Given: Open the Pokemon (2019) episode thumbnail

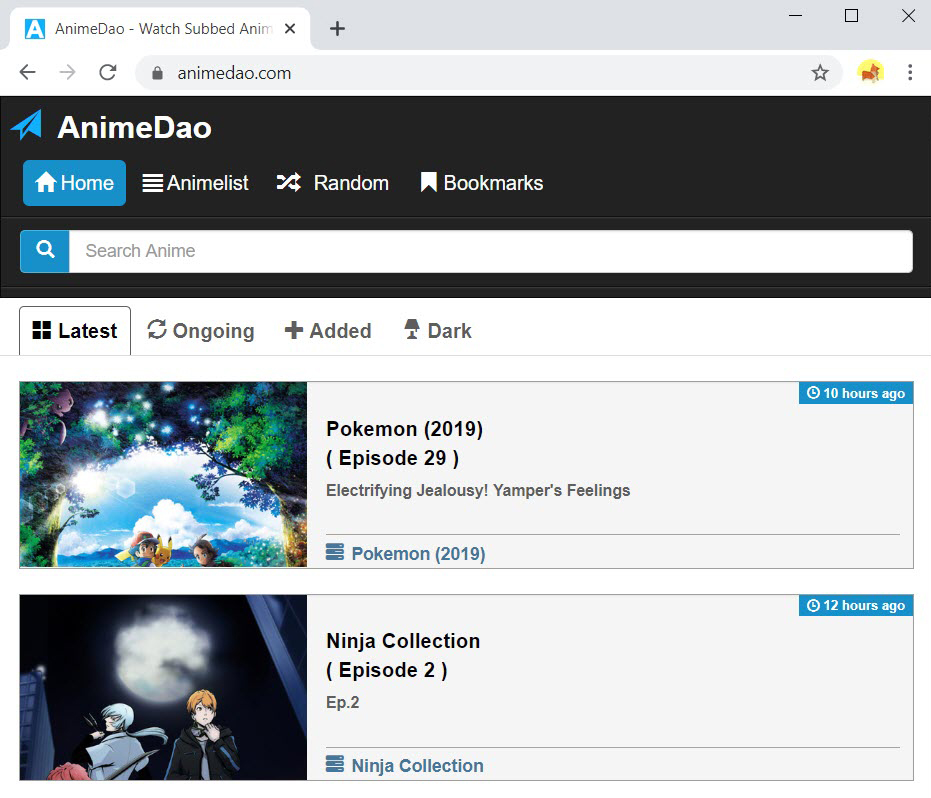Looking at the screenshot, I should pos(163,474).
